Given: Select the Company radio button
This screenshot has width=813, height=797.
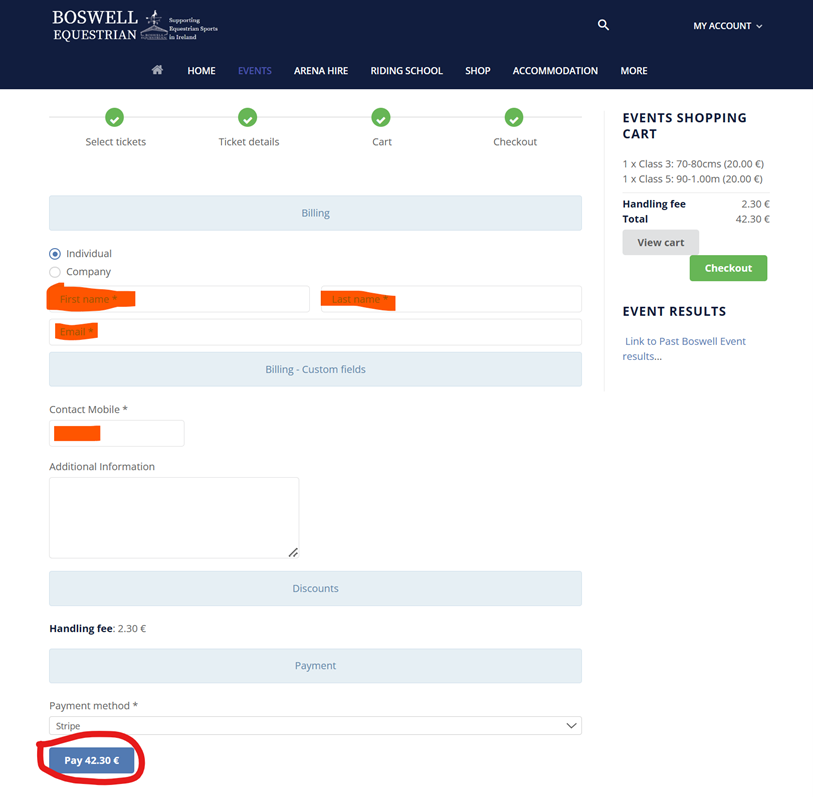Looking at the screenshot, I should click(55, 272).
